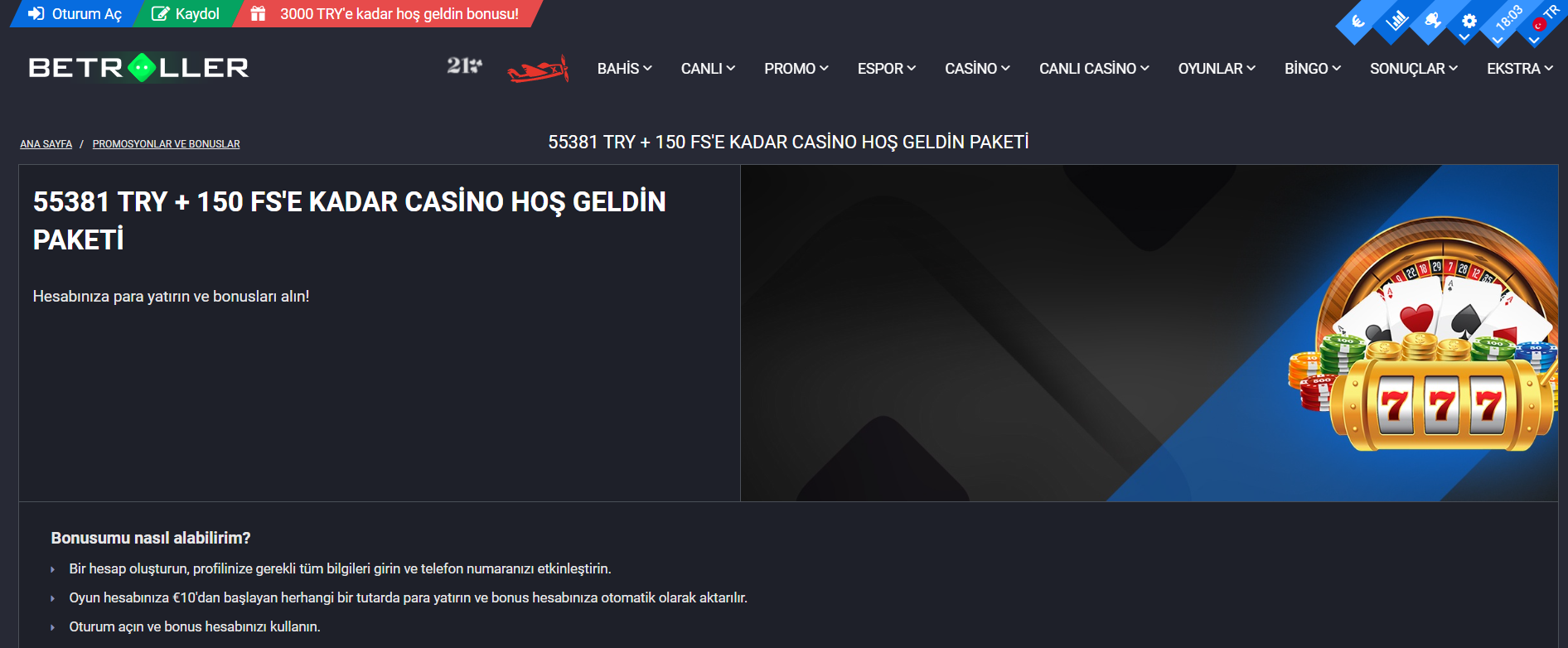The width and height of the screenshot is (1568, 648).
Task: Click Oturum Aç to log in
Action: coord(75,14)
